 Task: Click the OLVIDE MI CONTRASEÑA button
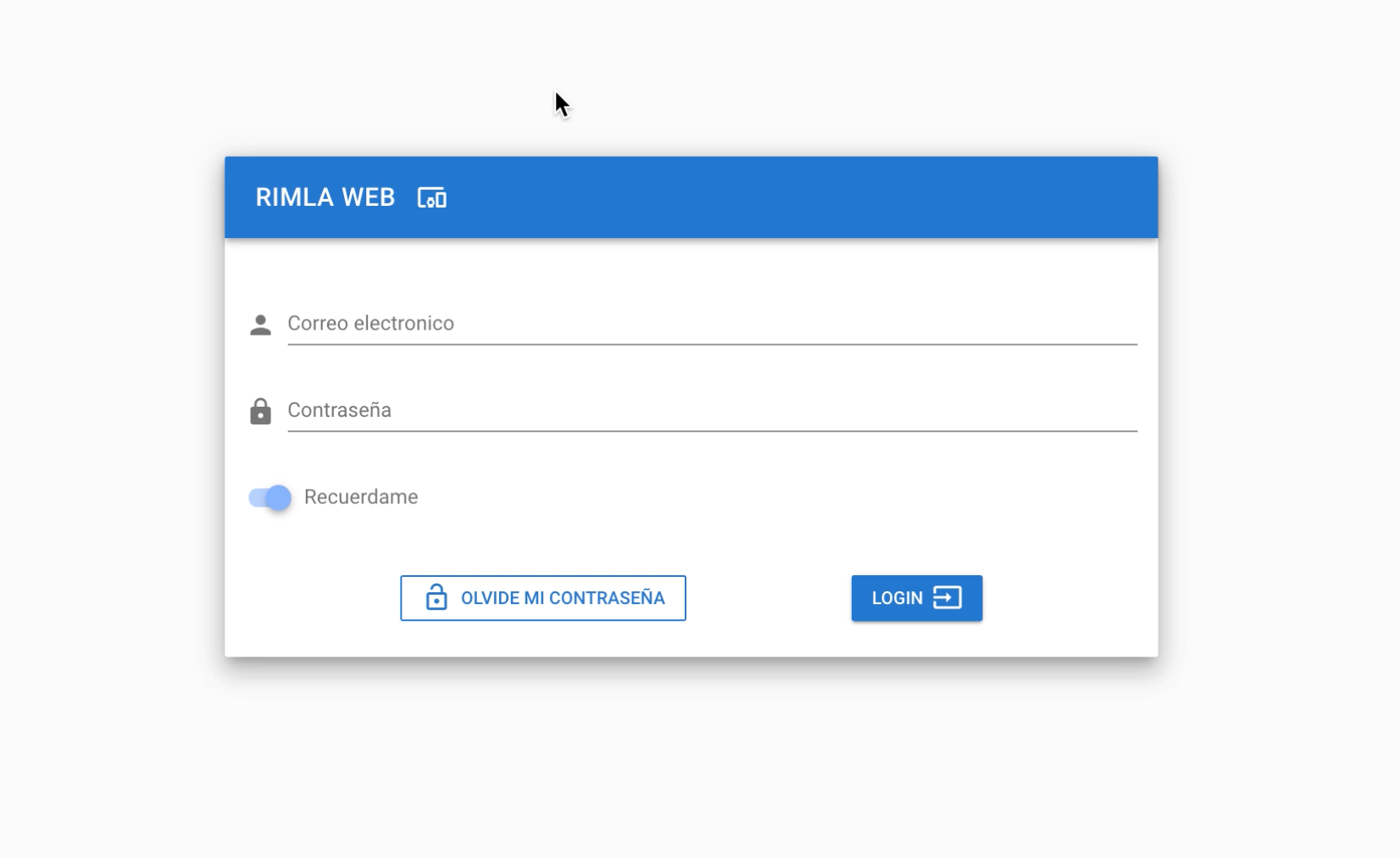[x=543, y=598]
